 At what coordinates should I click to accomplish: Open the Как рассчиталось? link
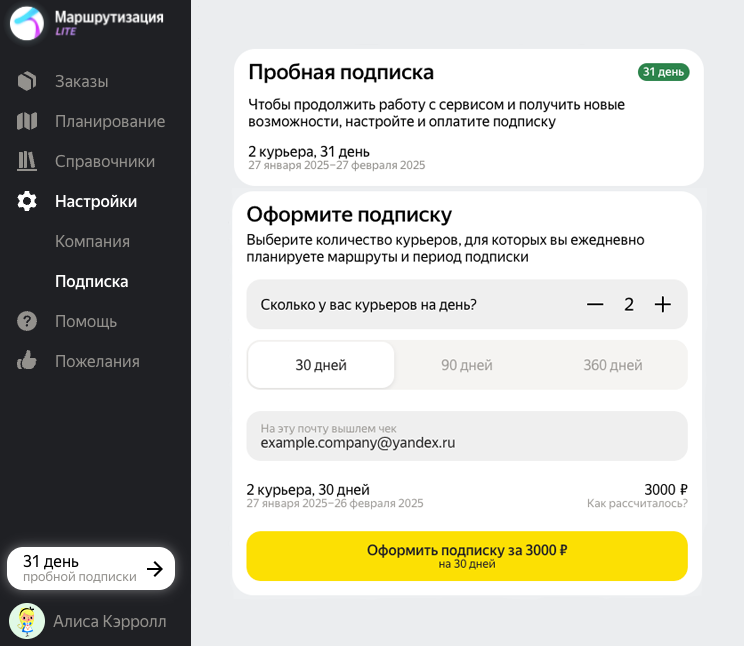click(x=637, y=504)
